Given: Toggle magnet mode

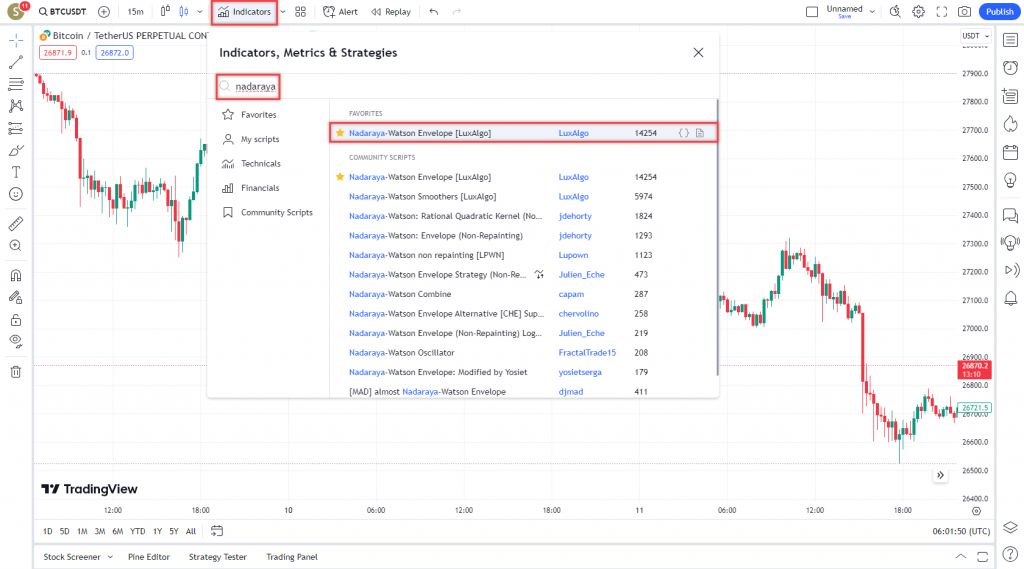Looking at the screenshot, I should click(16, 275).
